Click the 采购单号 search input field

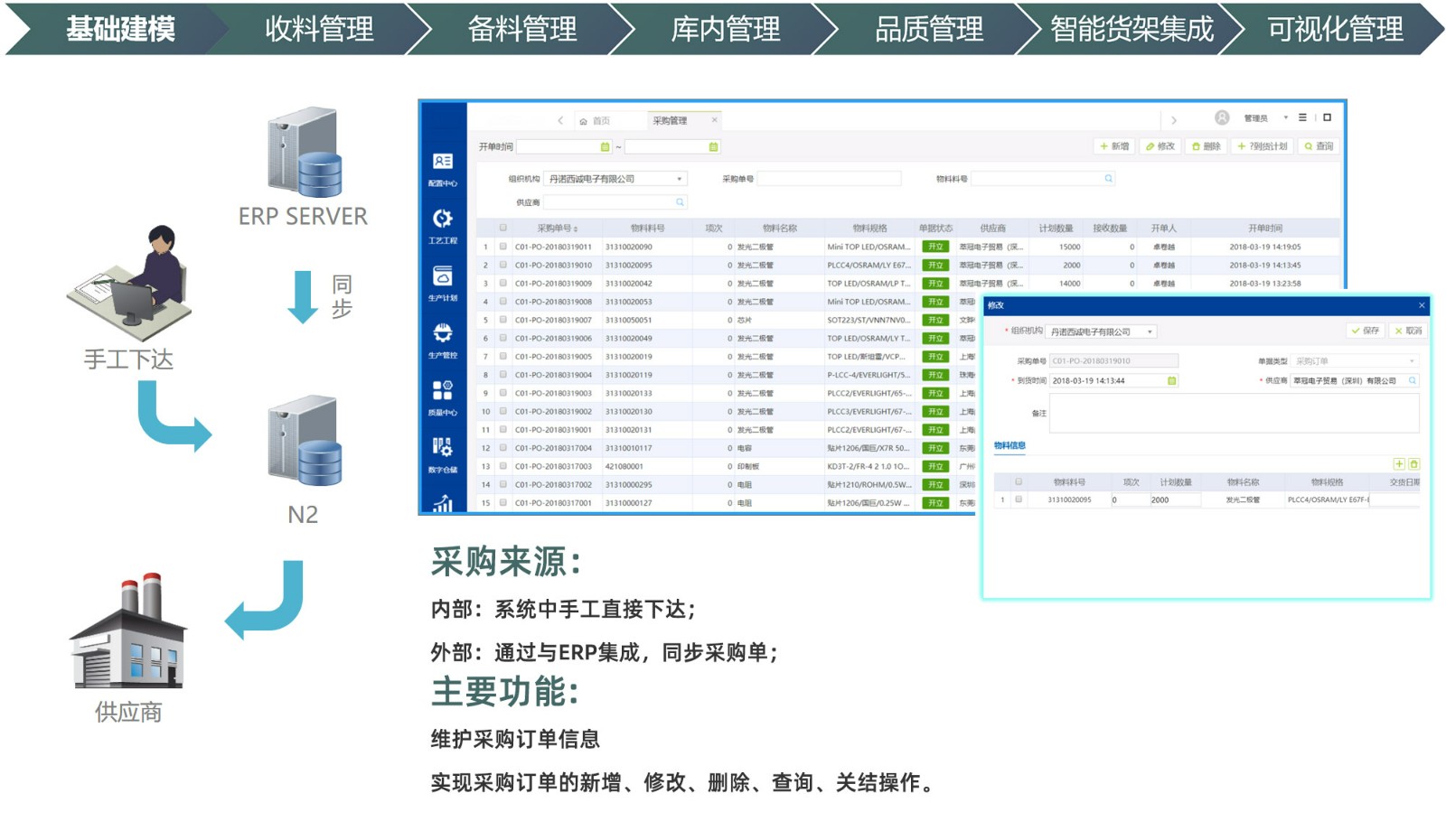pos(828,179)
